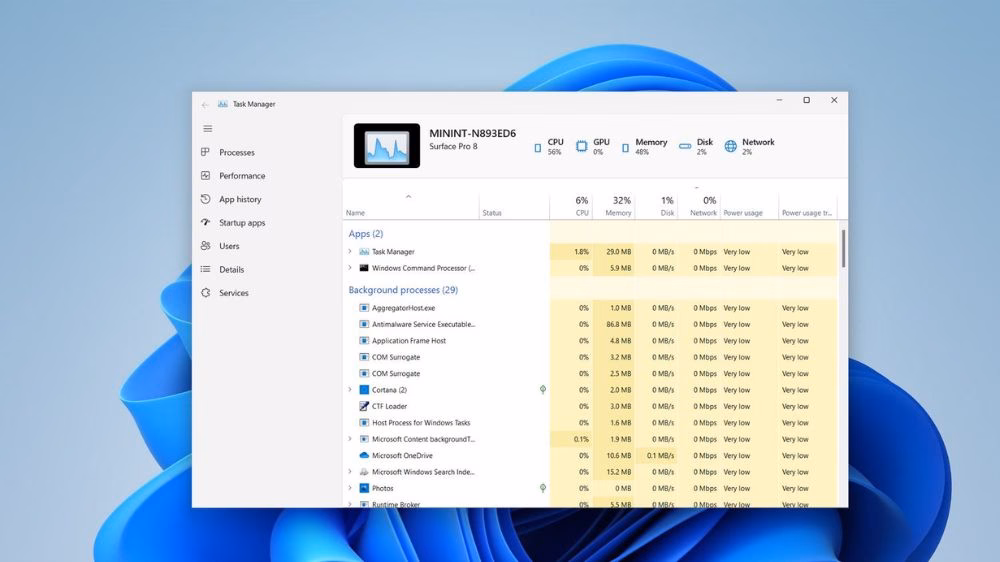Click the Memory summary icon in header

click(x=626, y=147)
